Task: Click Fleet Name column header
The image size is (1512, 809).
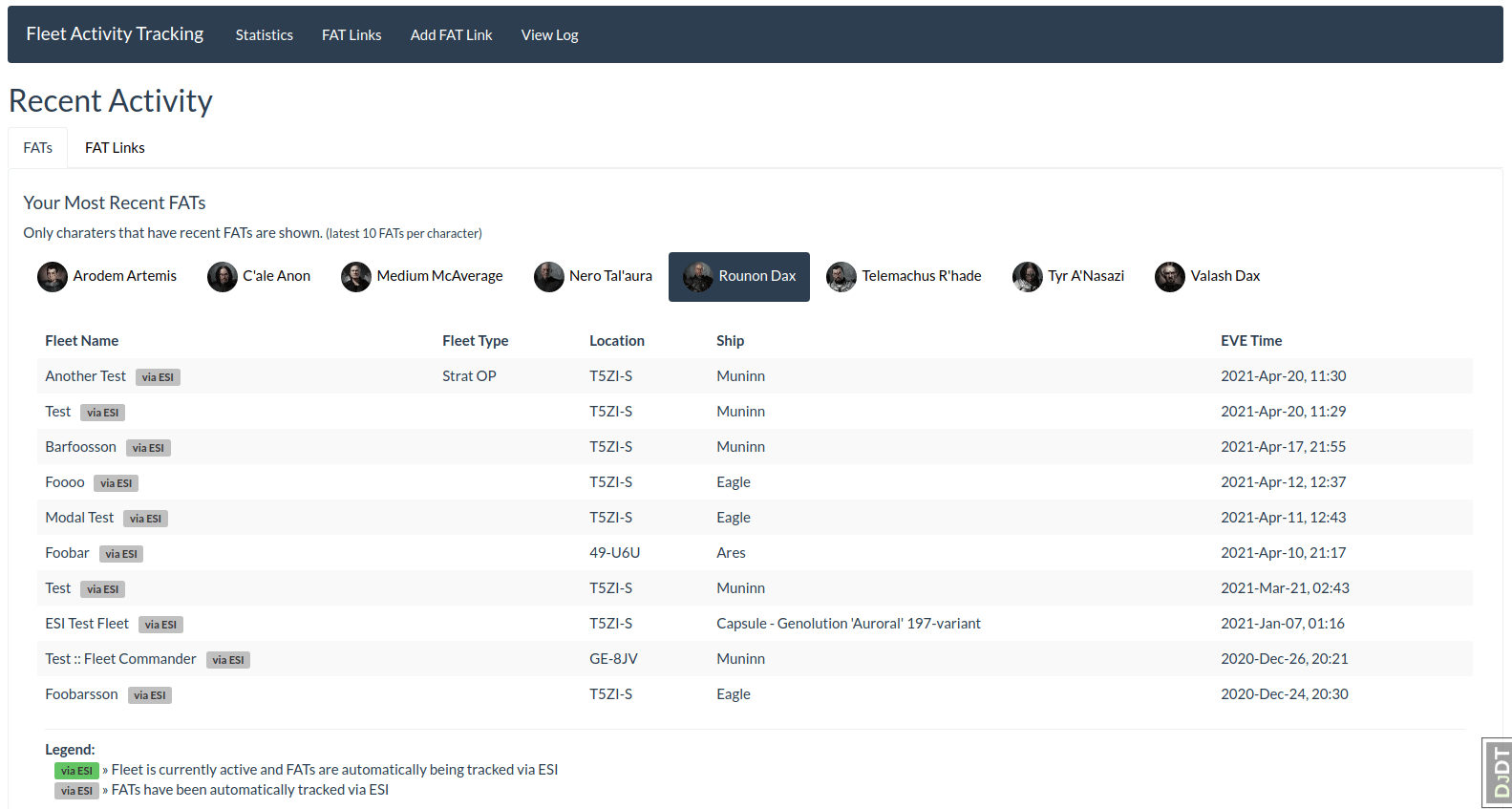Action: pos(82,341)
